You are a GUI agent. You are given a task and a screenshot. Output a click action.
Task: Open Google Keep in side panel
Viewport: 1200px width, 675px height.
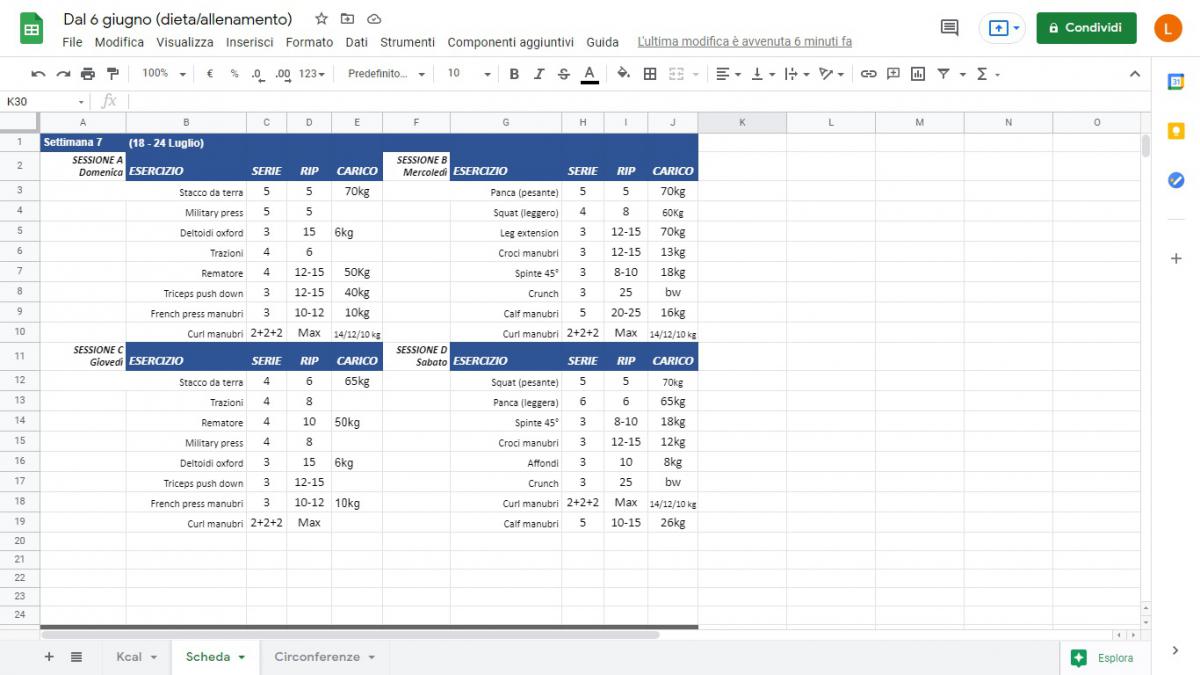(1176, 131)
